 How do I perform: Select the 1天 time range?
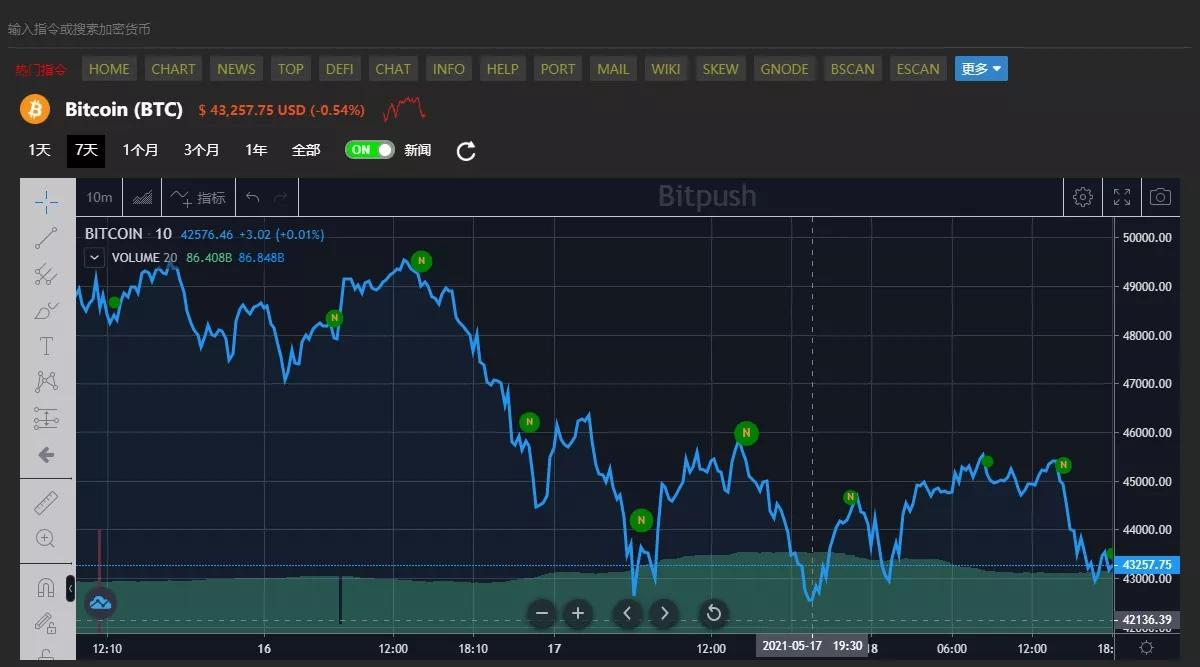point(39,150)
